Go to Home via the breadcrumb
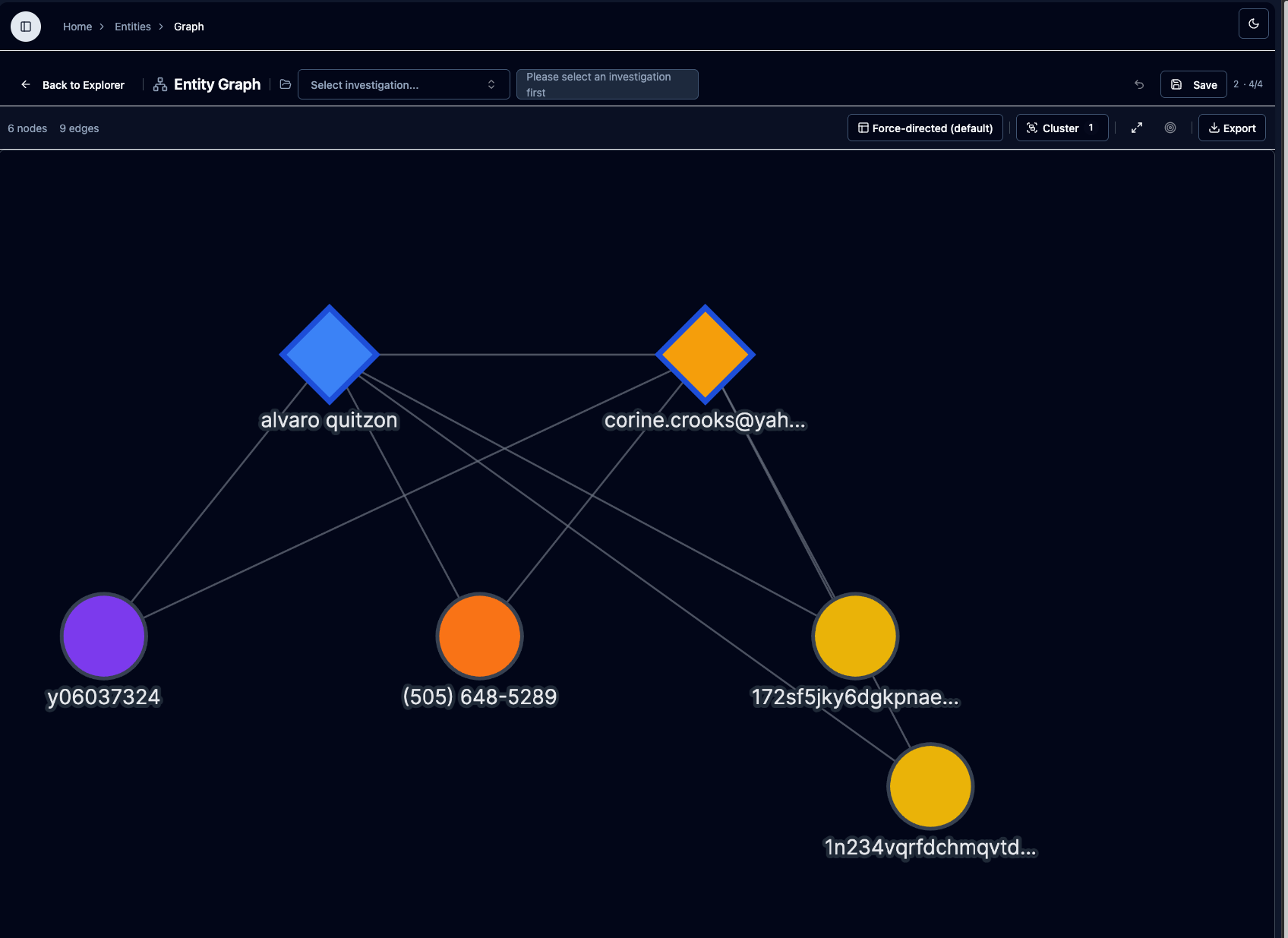 tap(77, 26)
